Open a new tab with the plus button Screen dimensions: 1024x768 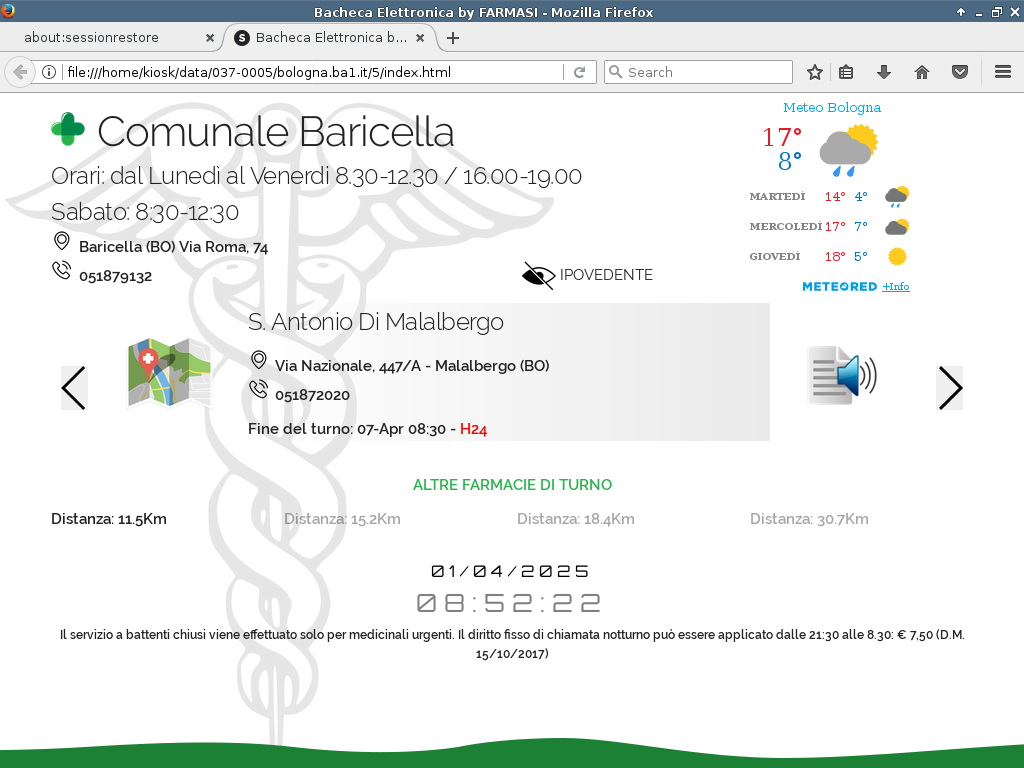pos(453,38)
